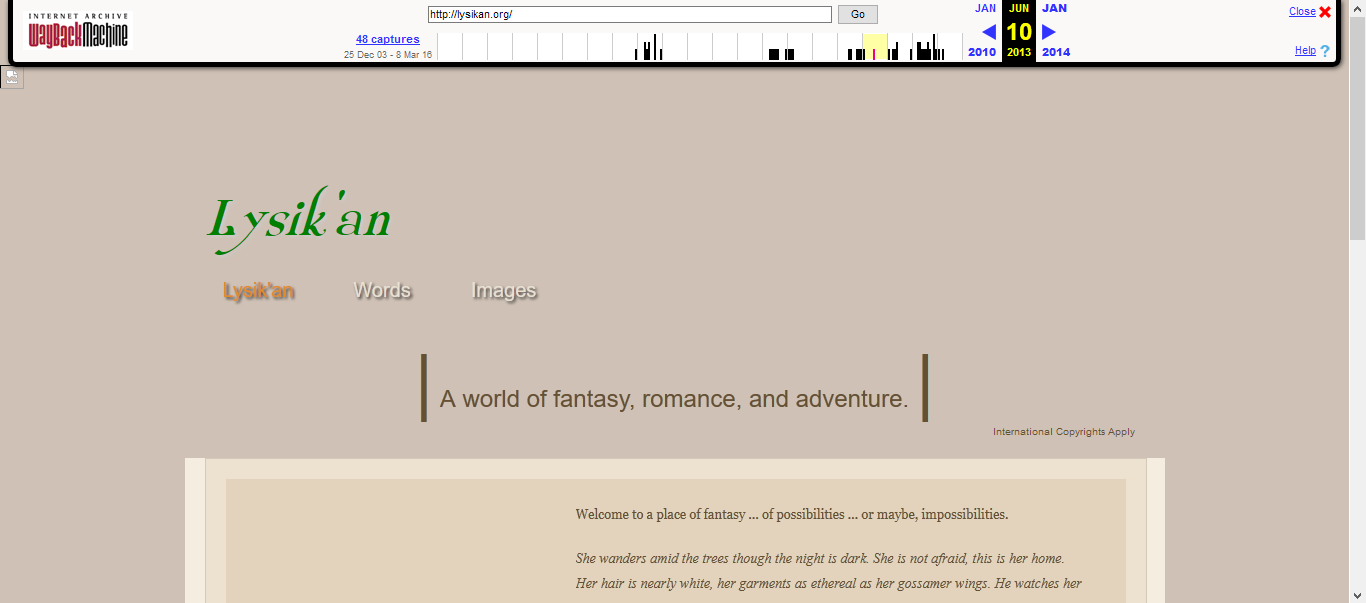Viewport: 1366px width, 603px height.
Task: Open the Wayback Machine logo
Action: pyautogui.click(x=79, y=31)
